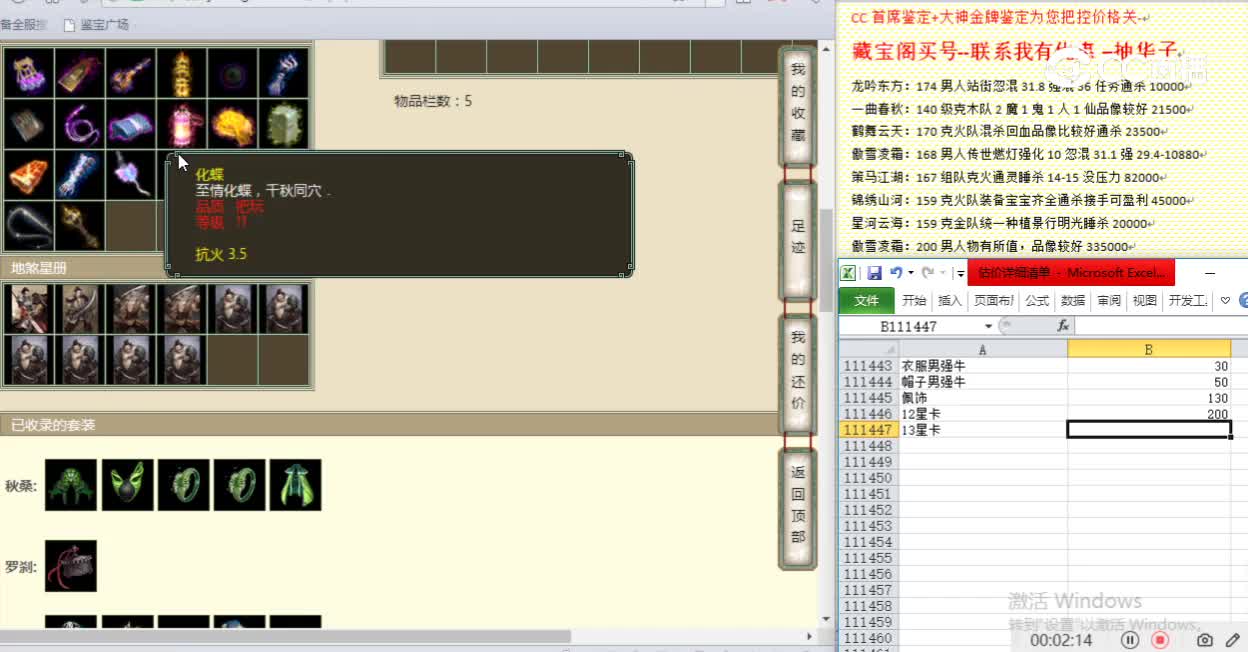The width and height of the screenshot is (1248, 652).
Task: Click the second 地煞星册 swordsman card
Action: (x=80, y=308)
